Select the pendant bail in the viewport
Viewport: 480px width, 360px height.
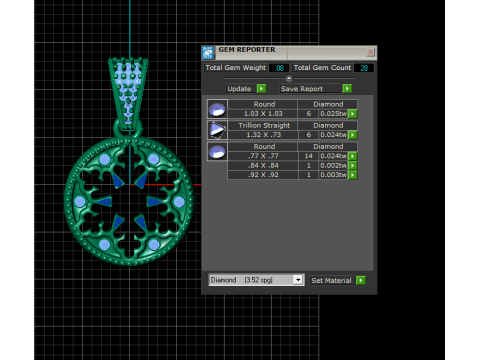(x=128, y=93)
